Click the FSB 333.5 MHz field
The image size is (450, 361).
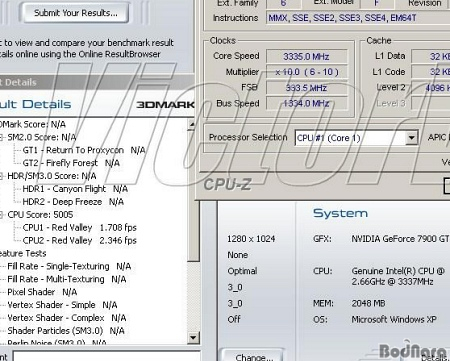tap(306, 88)
